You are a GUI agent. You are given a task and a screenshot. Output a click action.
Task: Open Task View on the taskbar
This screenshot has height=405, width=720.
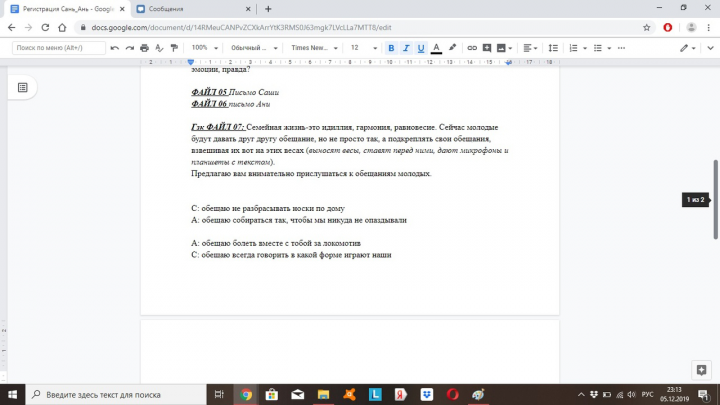219,394
